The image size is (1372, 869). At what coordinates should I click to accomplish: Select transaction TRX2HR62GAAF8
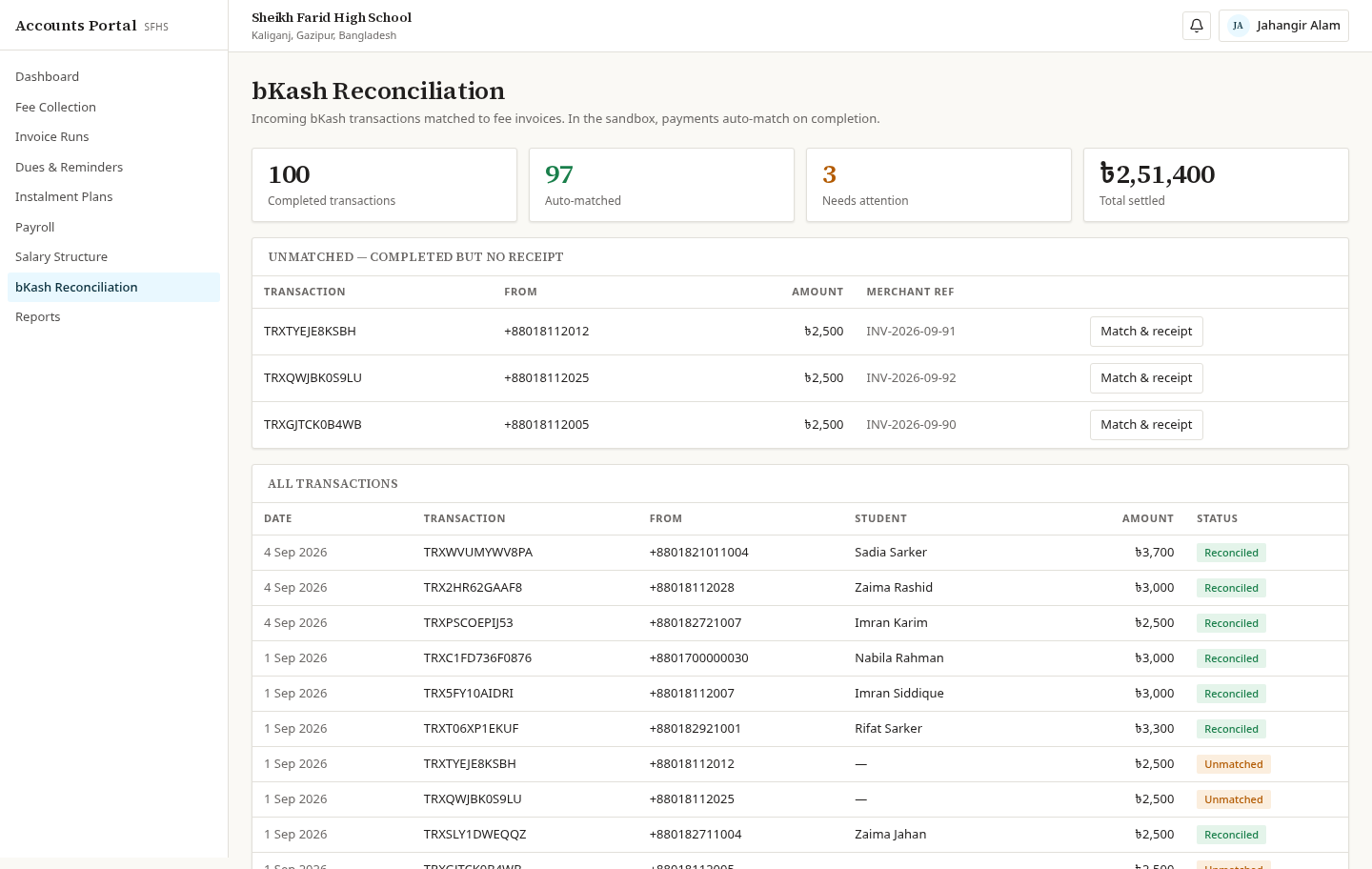(x=473, y=588)
